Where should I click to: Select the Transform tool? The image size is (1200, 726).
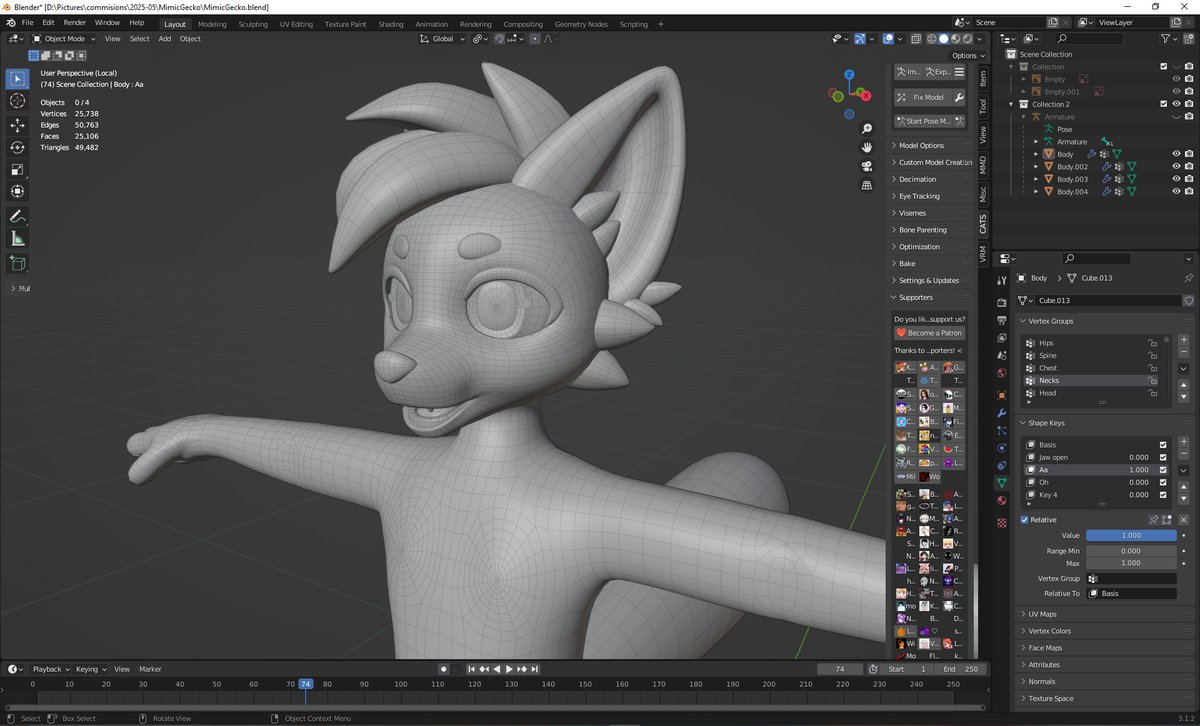click(x=18, y=191)
